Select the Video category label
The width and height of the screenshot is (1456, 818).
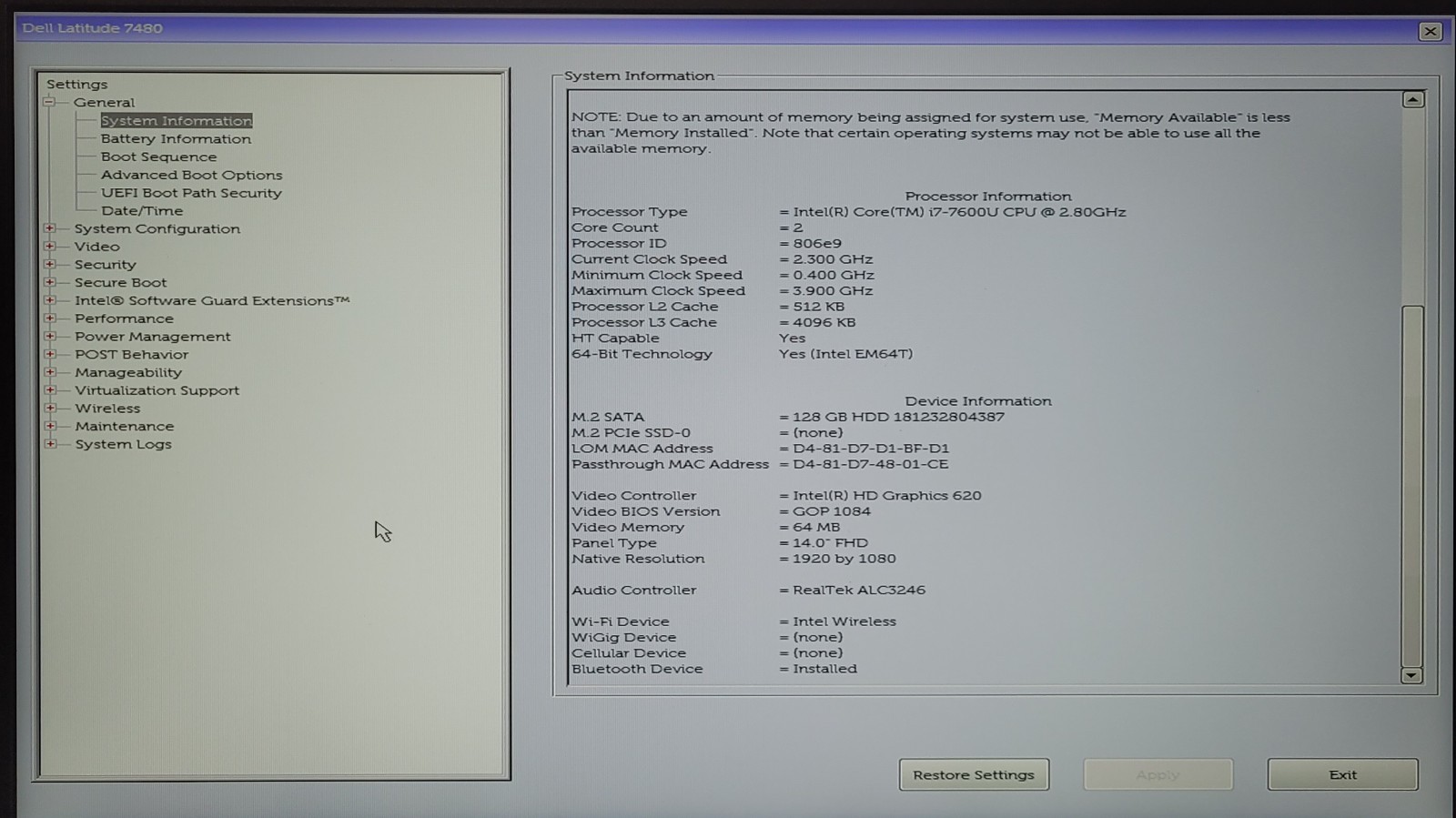tap(97, 247)
